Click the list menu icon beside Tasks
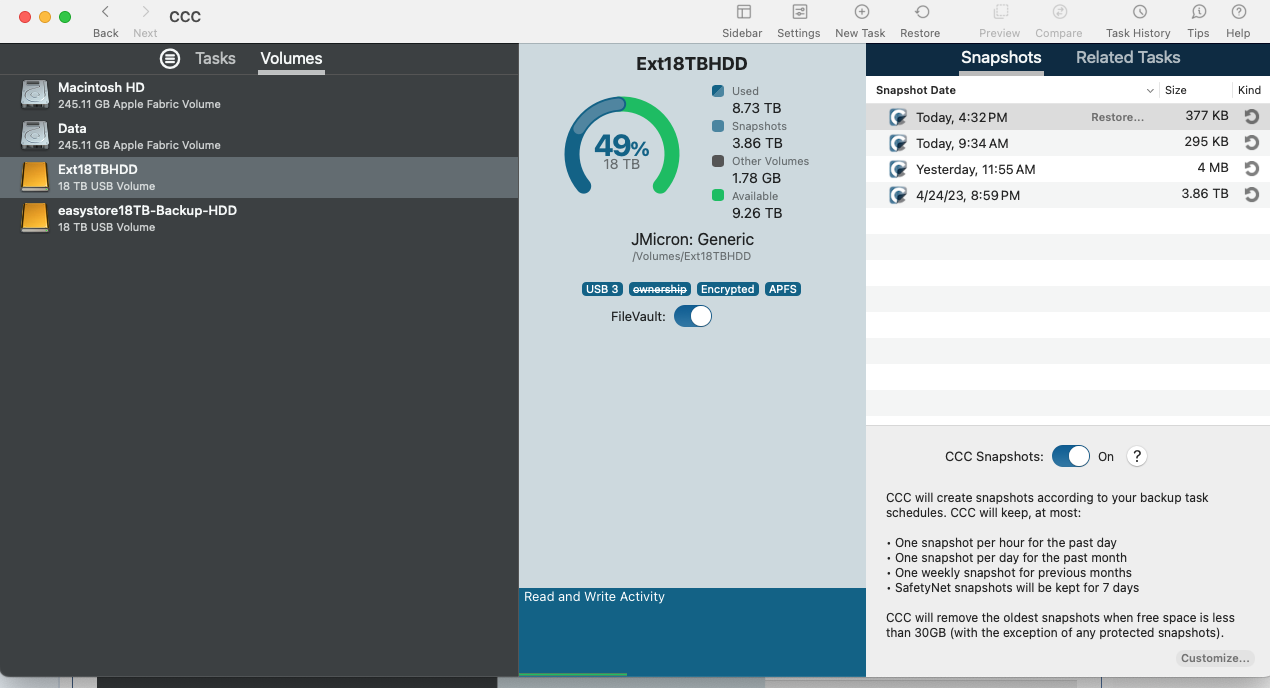Screen dimensions: 1270x688 click(x=171, y=58)
